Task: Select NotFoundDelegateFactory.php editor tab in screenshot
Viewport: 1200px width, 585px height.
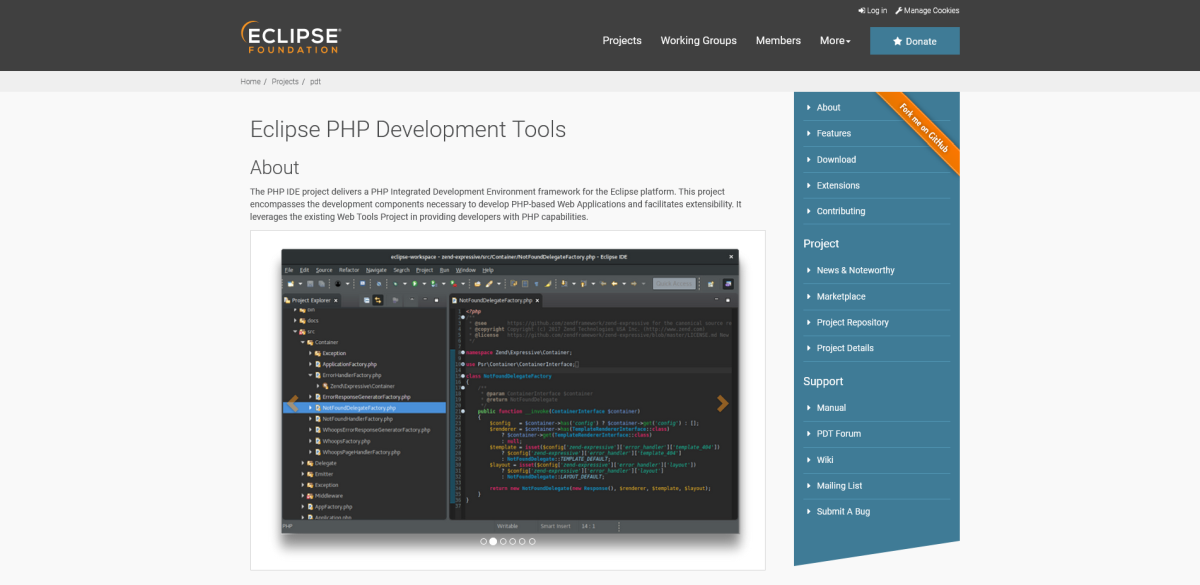Action: coord(496,300)
